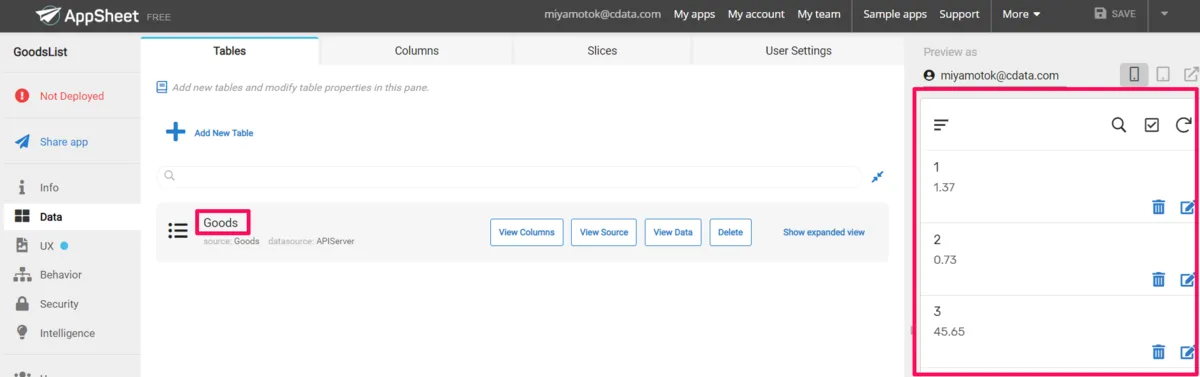Select phone preview mode icon

[1134, 74]
